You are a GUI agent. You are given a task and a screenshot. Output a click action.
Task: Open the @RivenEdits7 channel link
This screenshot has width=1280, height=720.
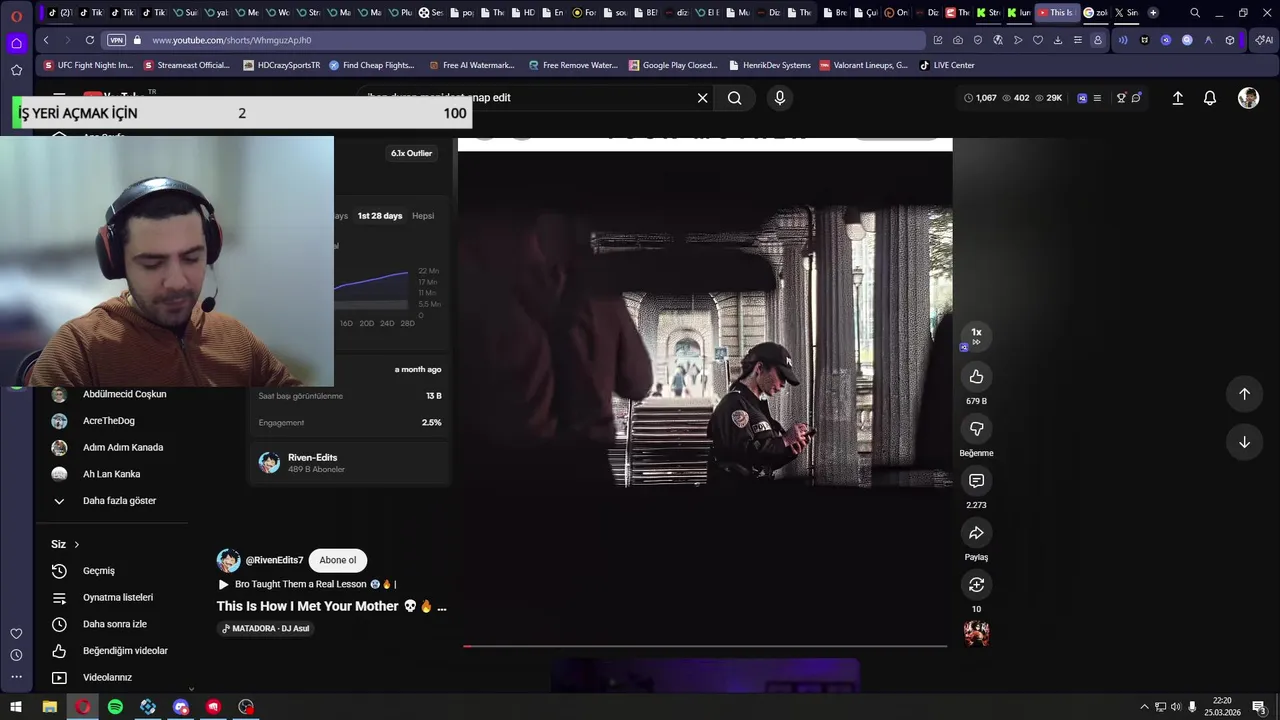[274, 560]
